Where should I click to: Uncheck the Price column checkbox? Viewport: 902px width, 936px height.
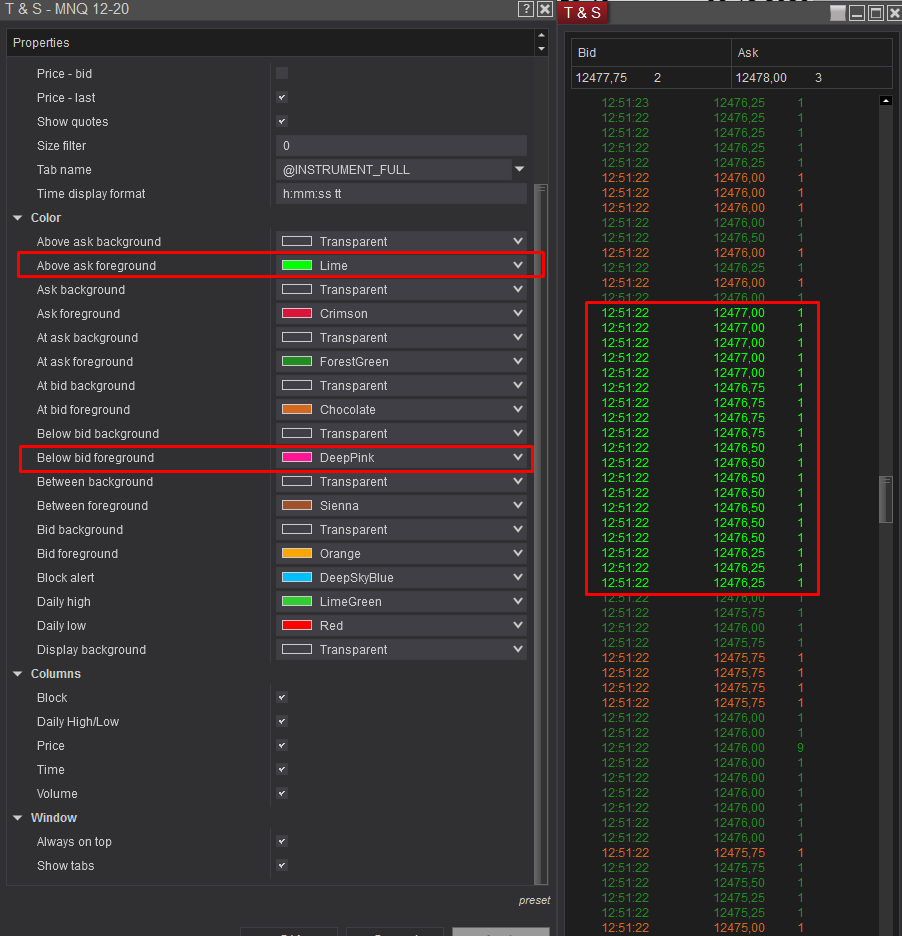(x=282, y=745)
